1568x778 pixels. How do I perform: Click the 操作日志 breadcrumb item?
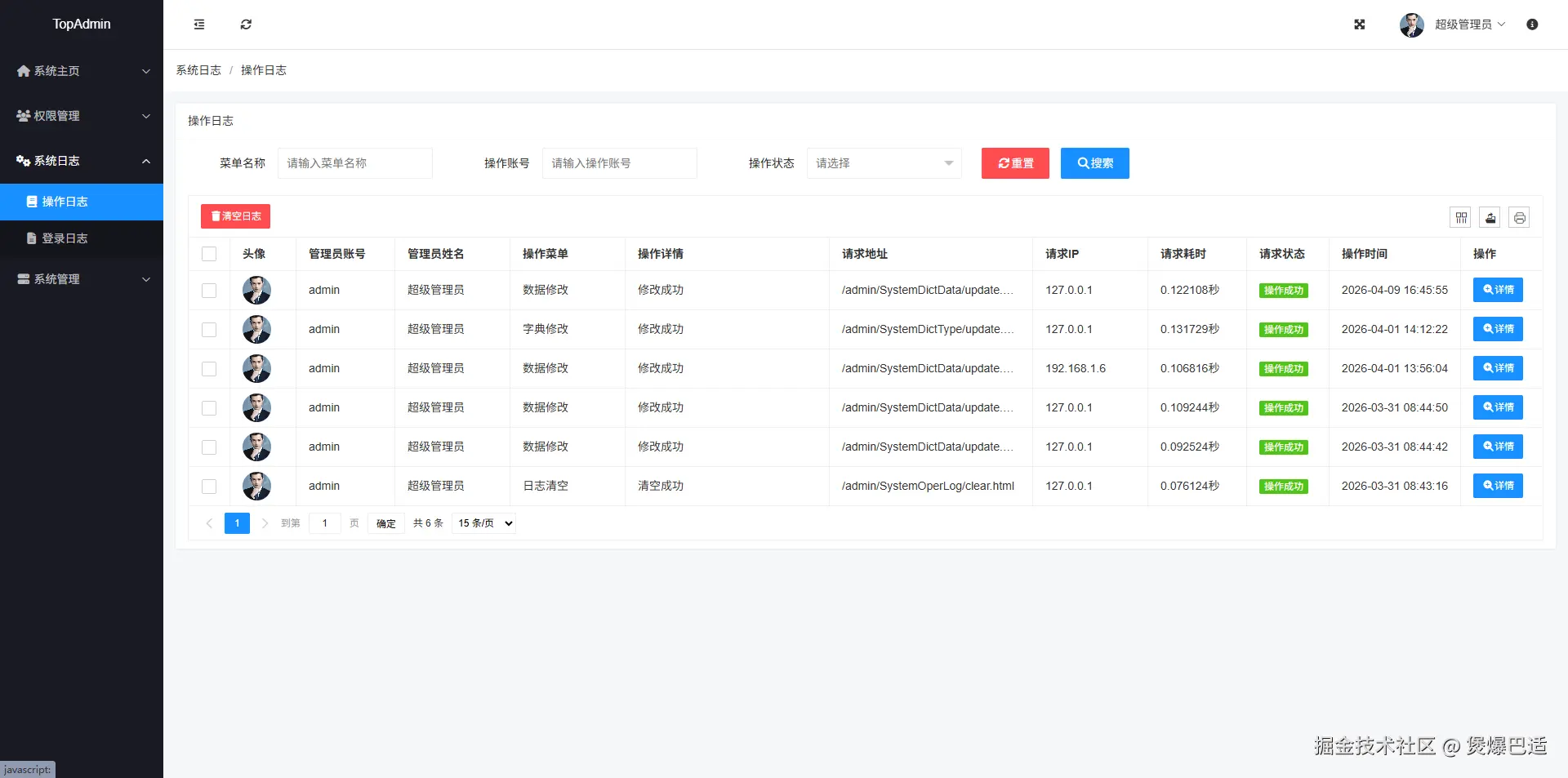pyautogui.click(x=264, y=70)
